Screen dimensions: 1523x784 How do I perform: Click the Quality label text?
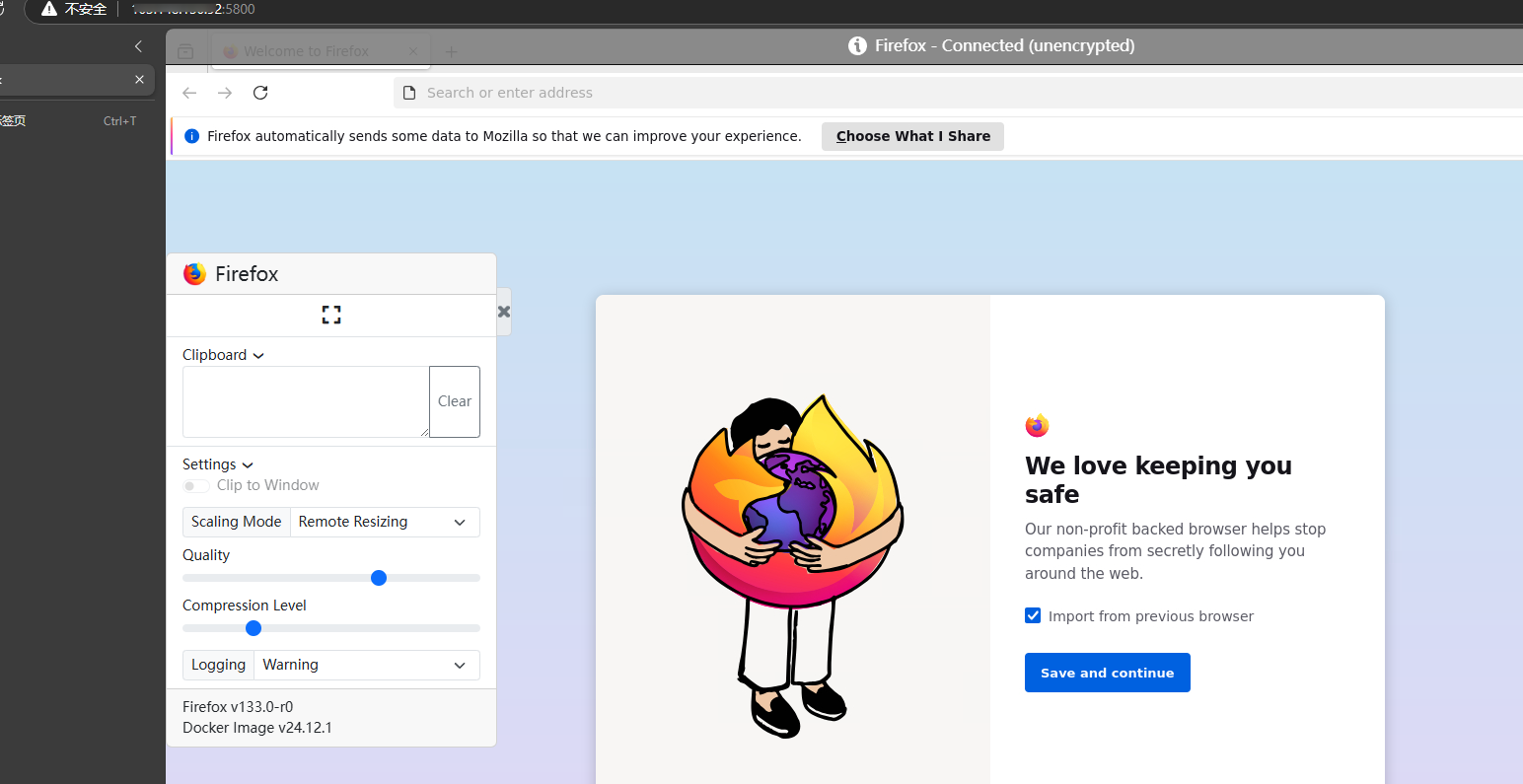(x=206, y=555)
